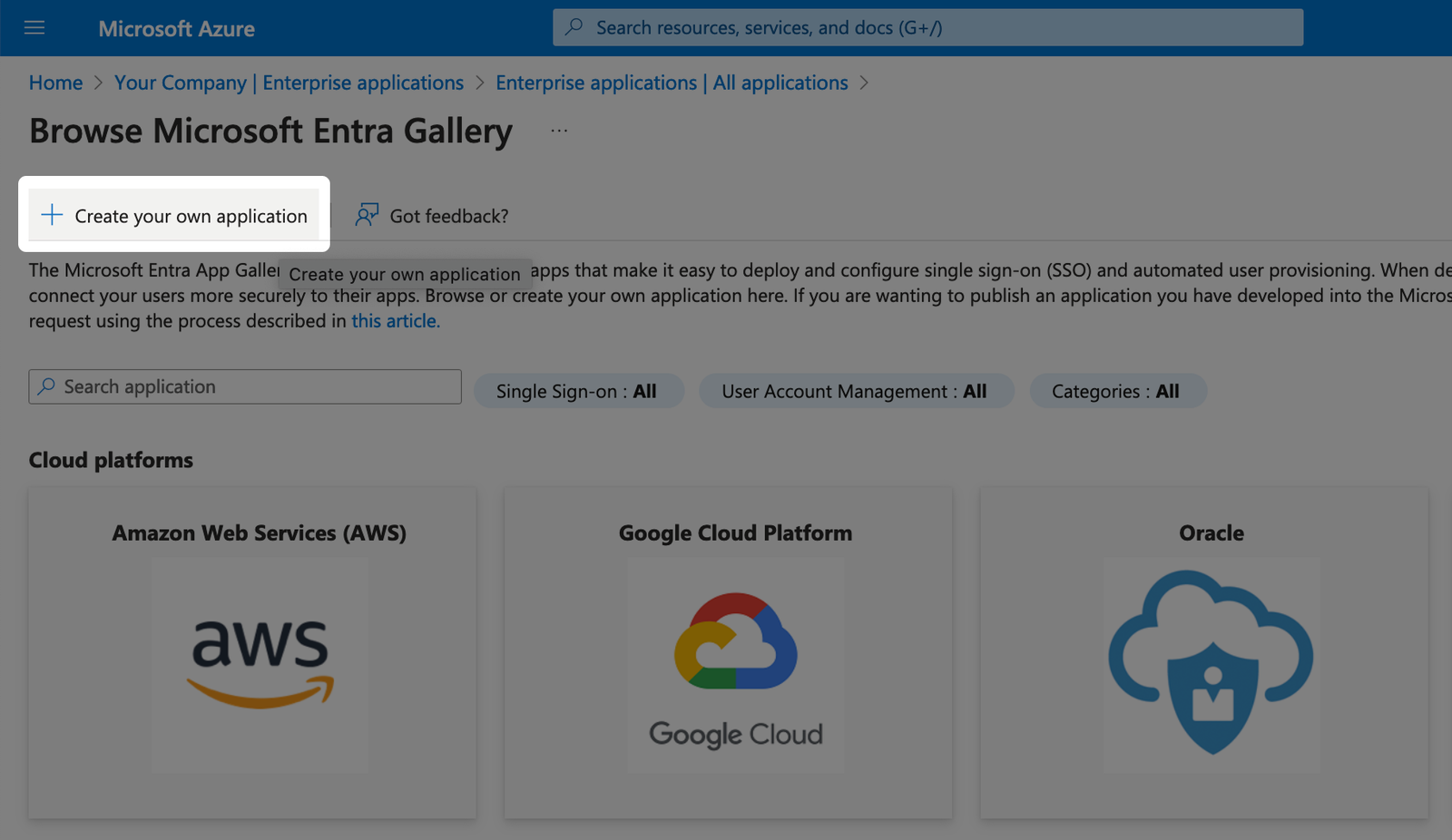
Task: Click the Got feedback person icon
Action: click(367, 215)
